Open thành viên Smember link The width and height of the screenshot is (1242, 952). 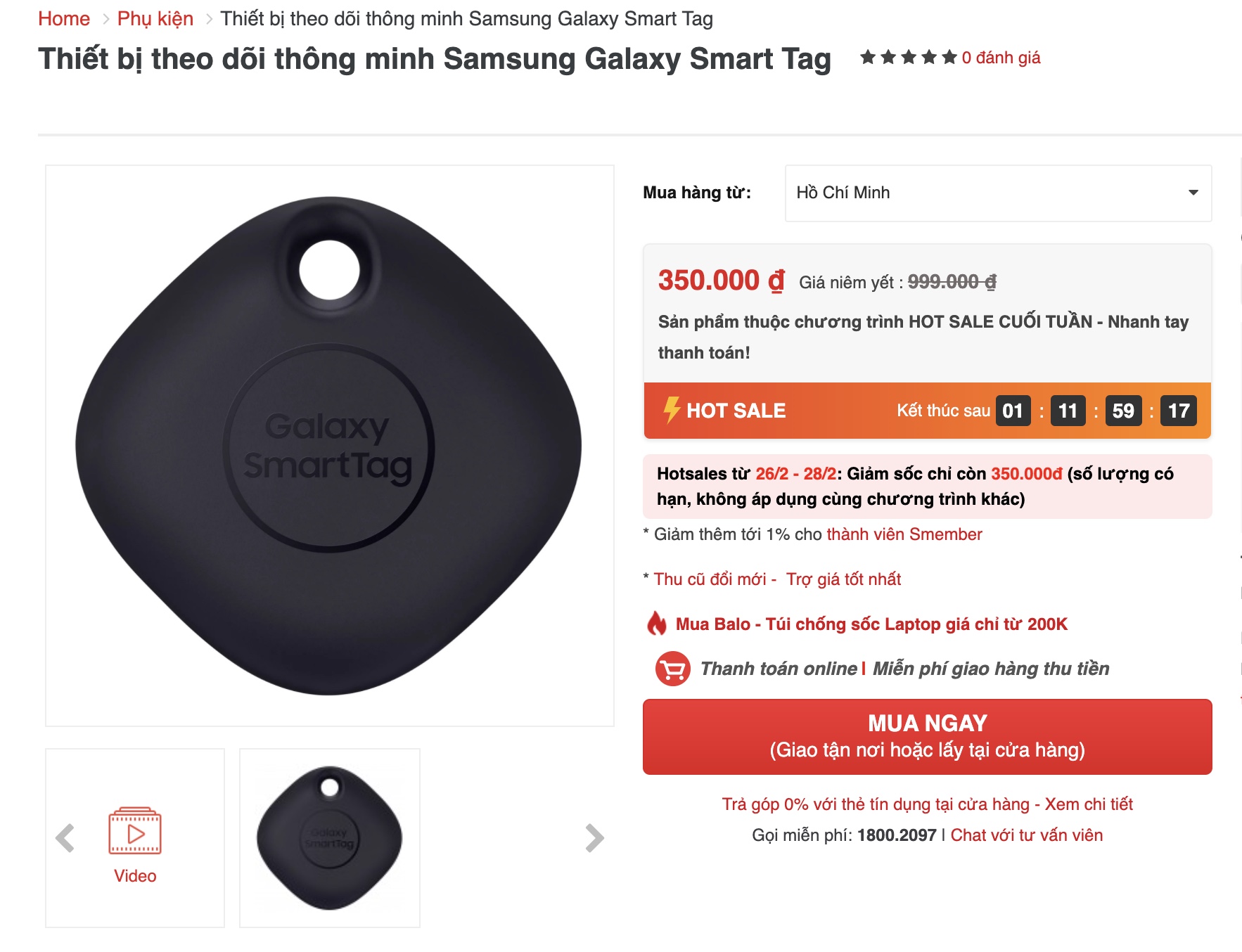click(x=904, y=534)
